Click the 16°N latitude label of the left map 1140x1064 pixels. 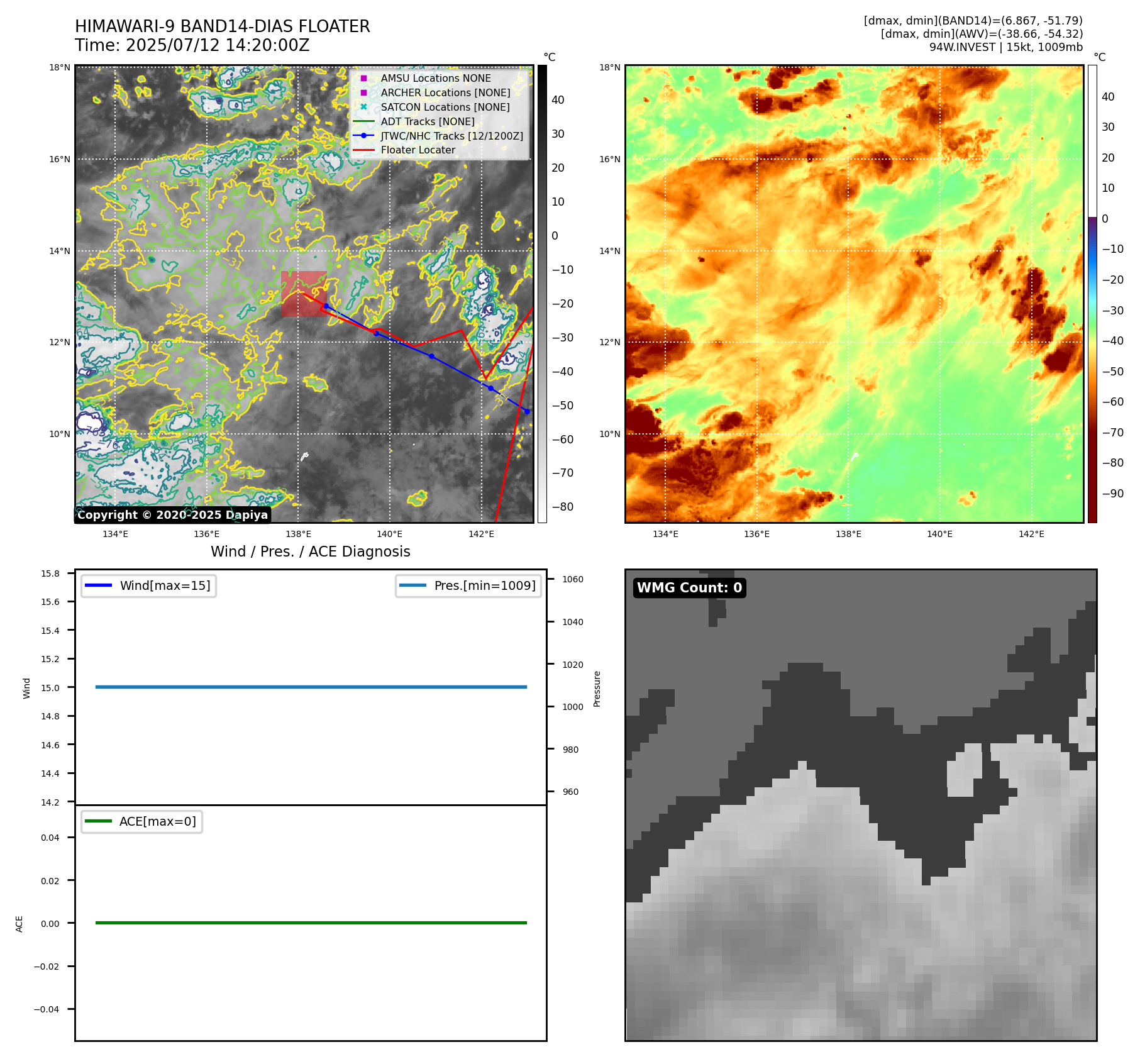tap(60, 159)
